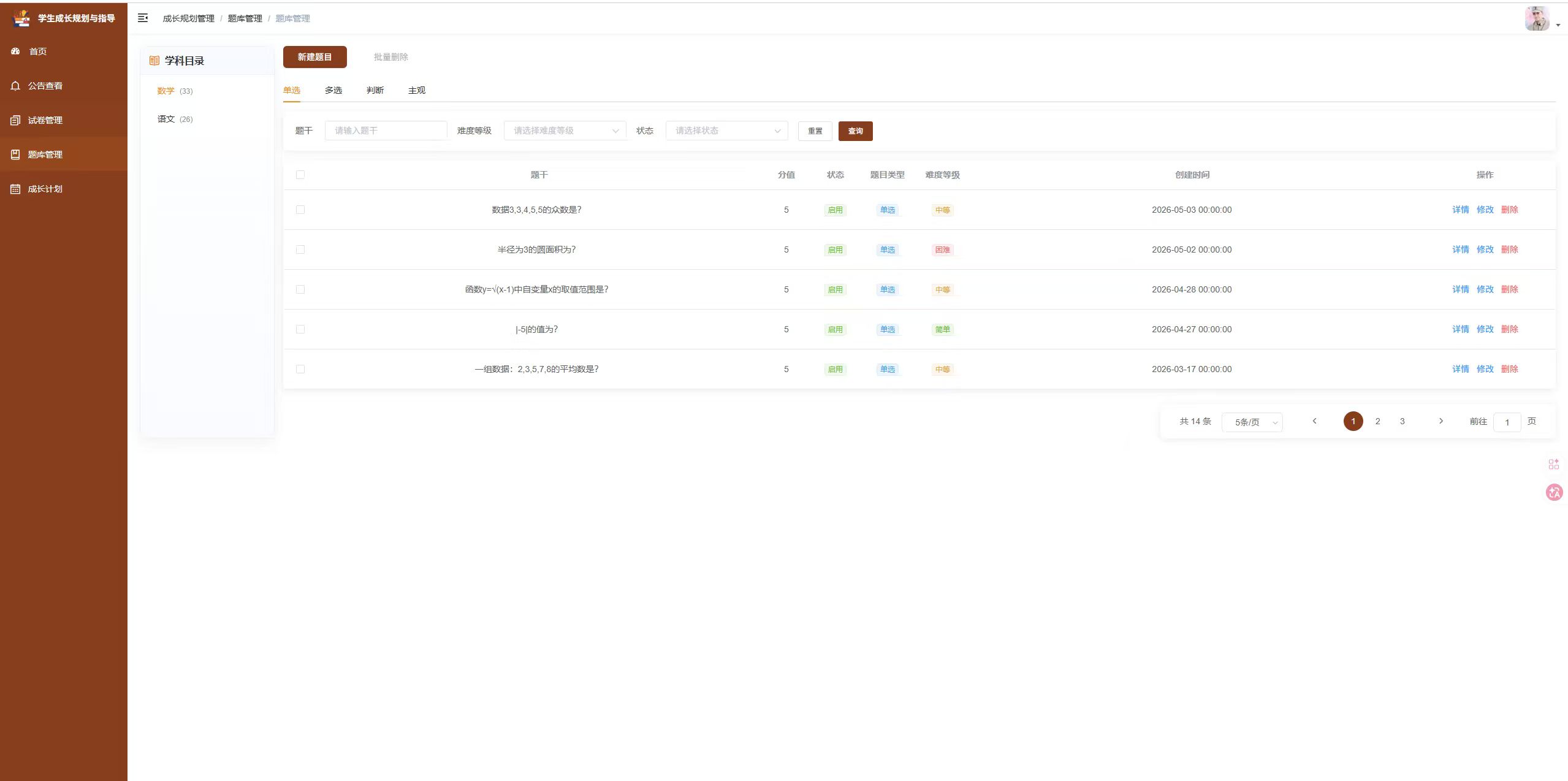
Task: Click 删除 for |-5|的值为?
Action: [1510, 329]
